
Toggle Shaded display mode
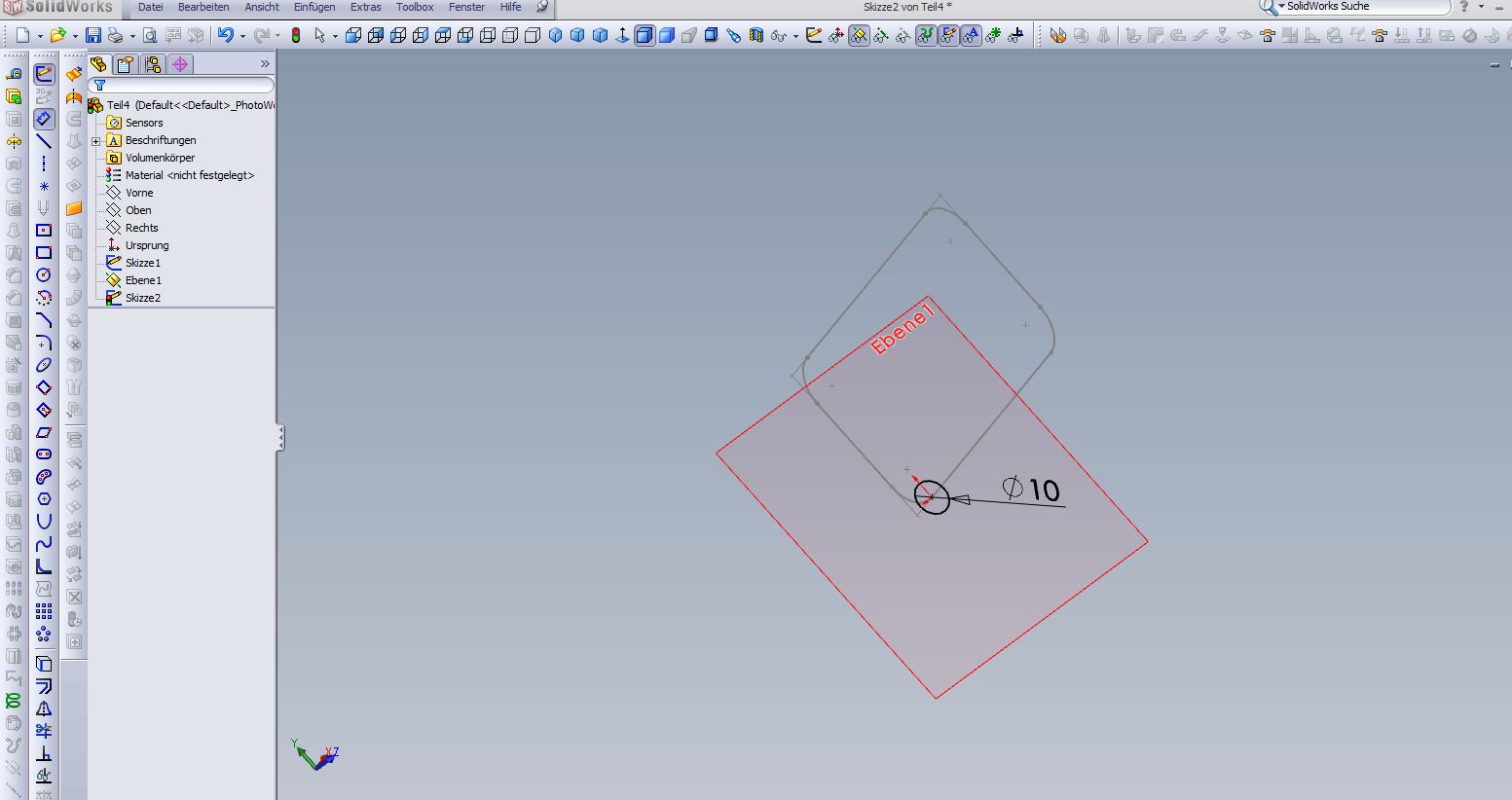[x=667, y=36]
